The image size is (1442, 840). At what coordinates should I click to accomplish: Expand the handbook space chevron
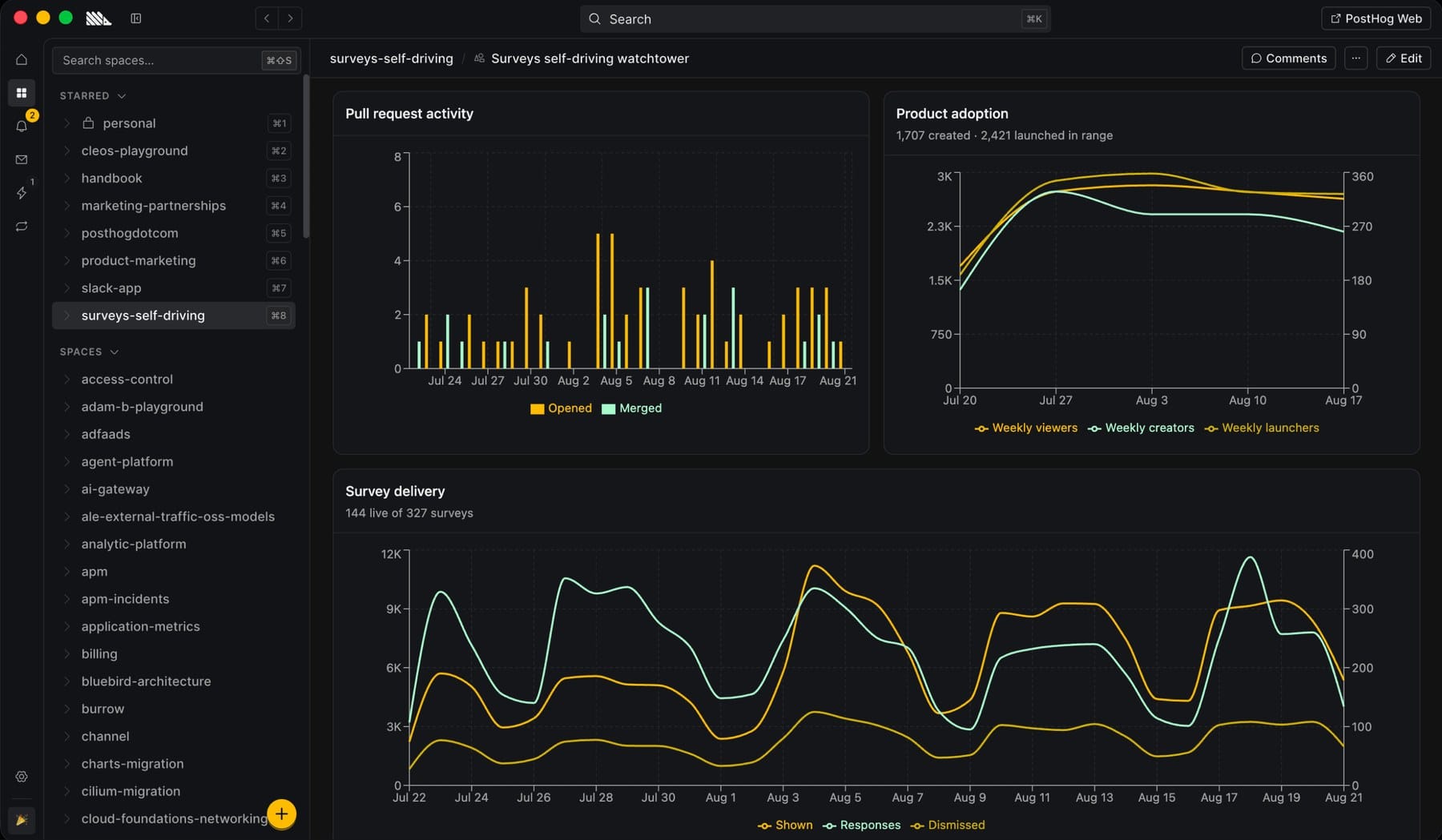[x=67, y=178]
